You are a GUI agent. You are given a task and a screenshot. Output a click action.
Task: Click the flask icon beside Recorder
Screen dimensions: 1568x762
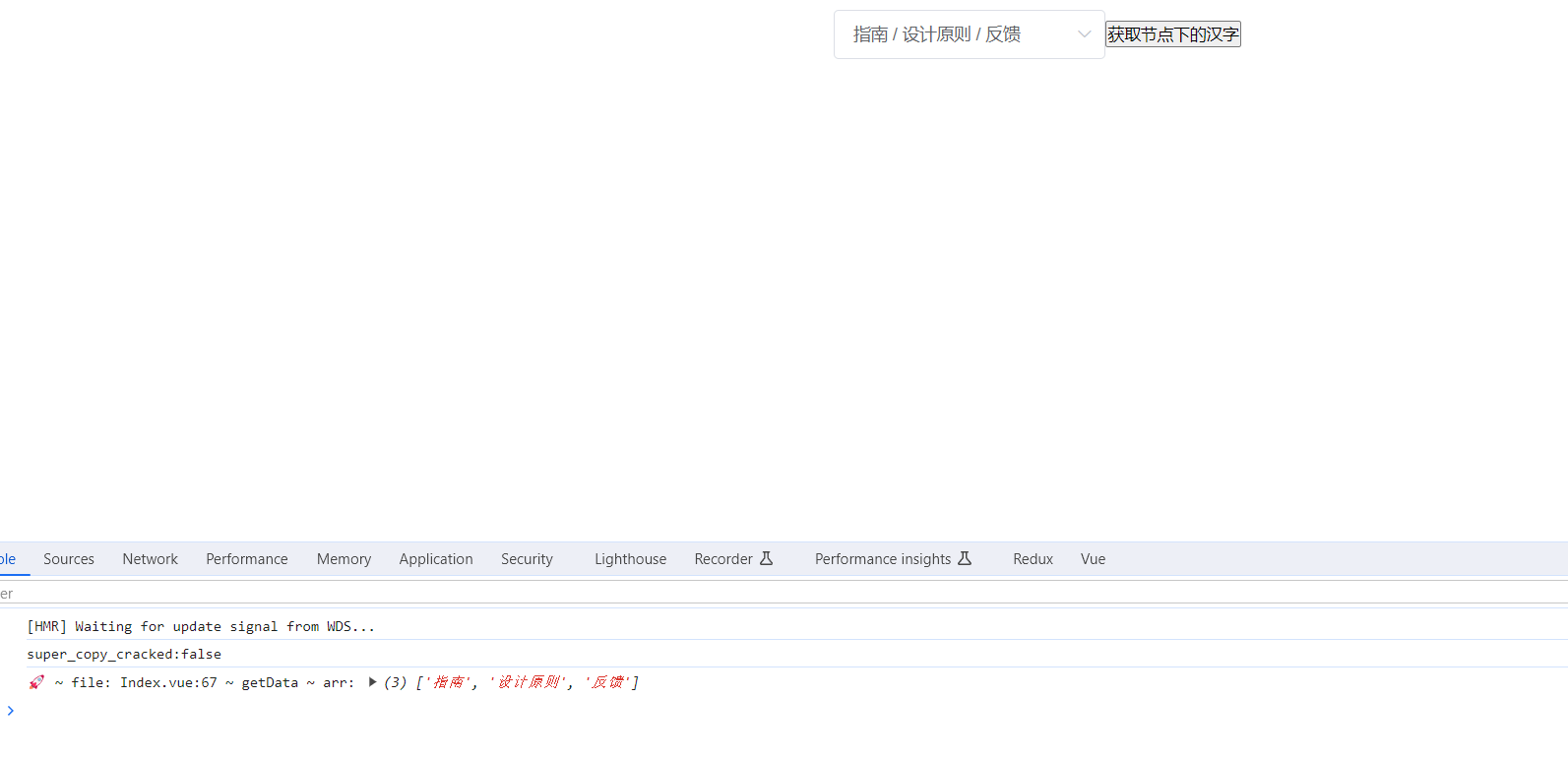(x=767, y=558)
